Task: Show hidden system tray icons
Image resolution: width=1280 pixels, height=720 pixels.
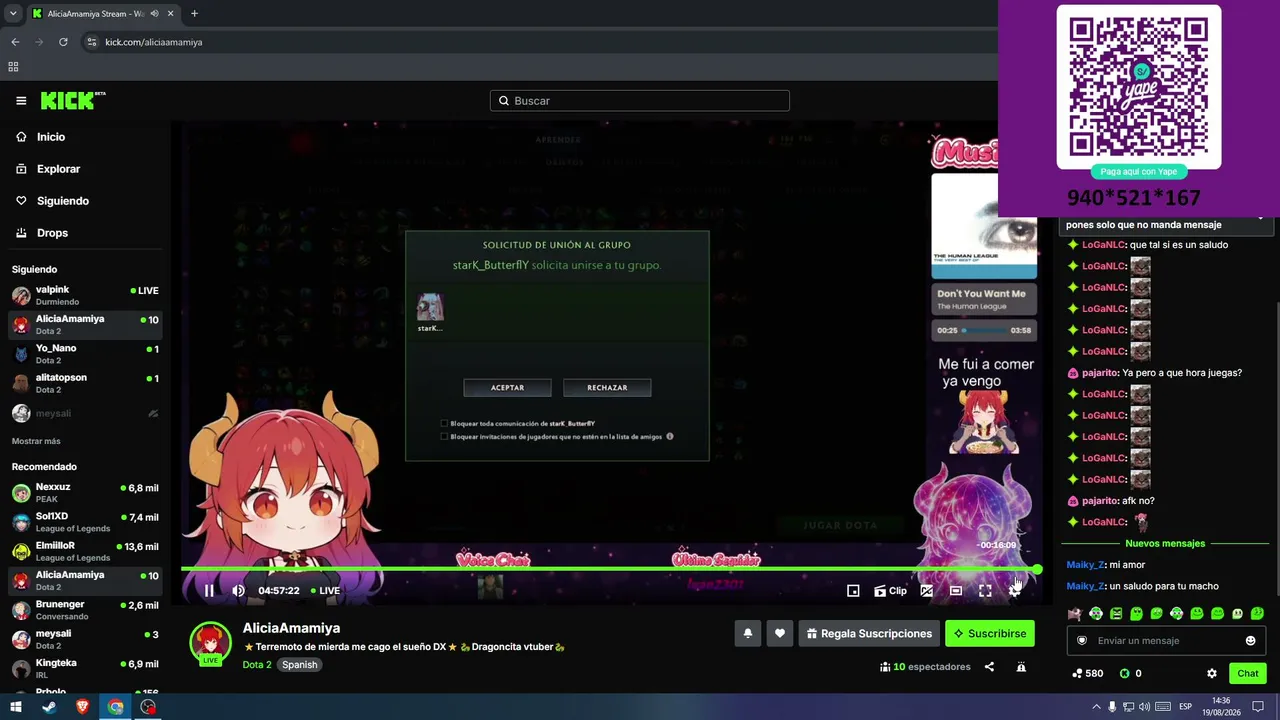Action: tap(1097, 707)
